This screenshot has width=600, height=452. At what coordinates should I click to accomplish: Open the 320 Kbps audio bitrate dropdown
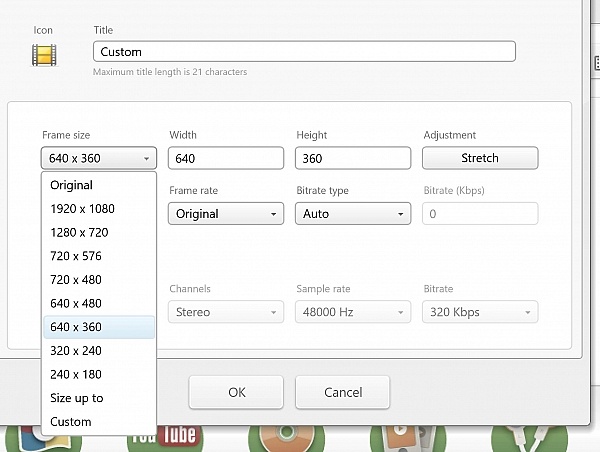click(480, 312)
